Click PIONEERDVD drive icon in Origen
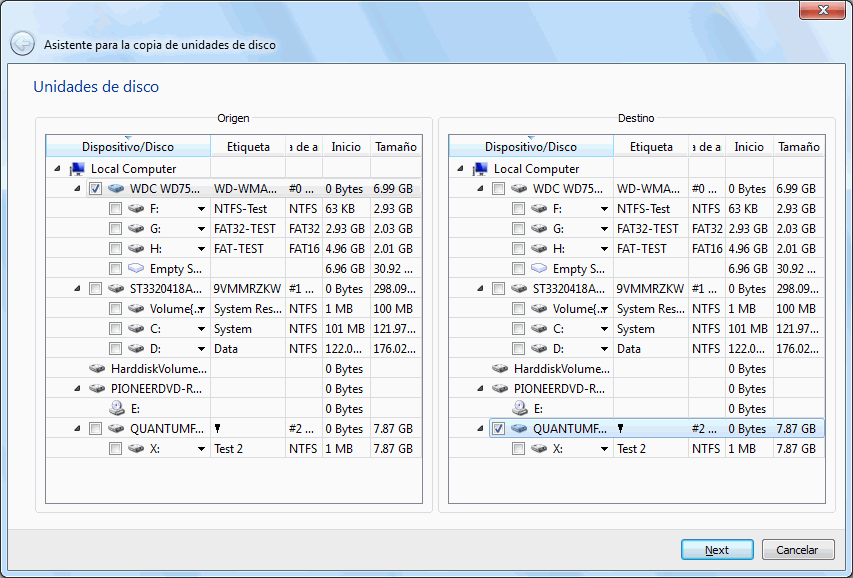Image resolution: width=853 pixels, height=578 pixels. coord(97,389)
